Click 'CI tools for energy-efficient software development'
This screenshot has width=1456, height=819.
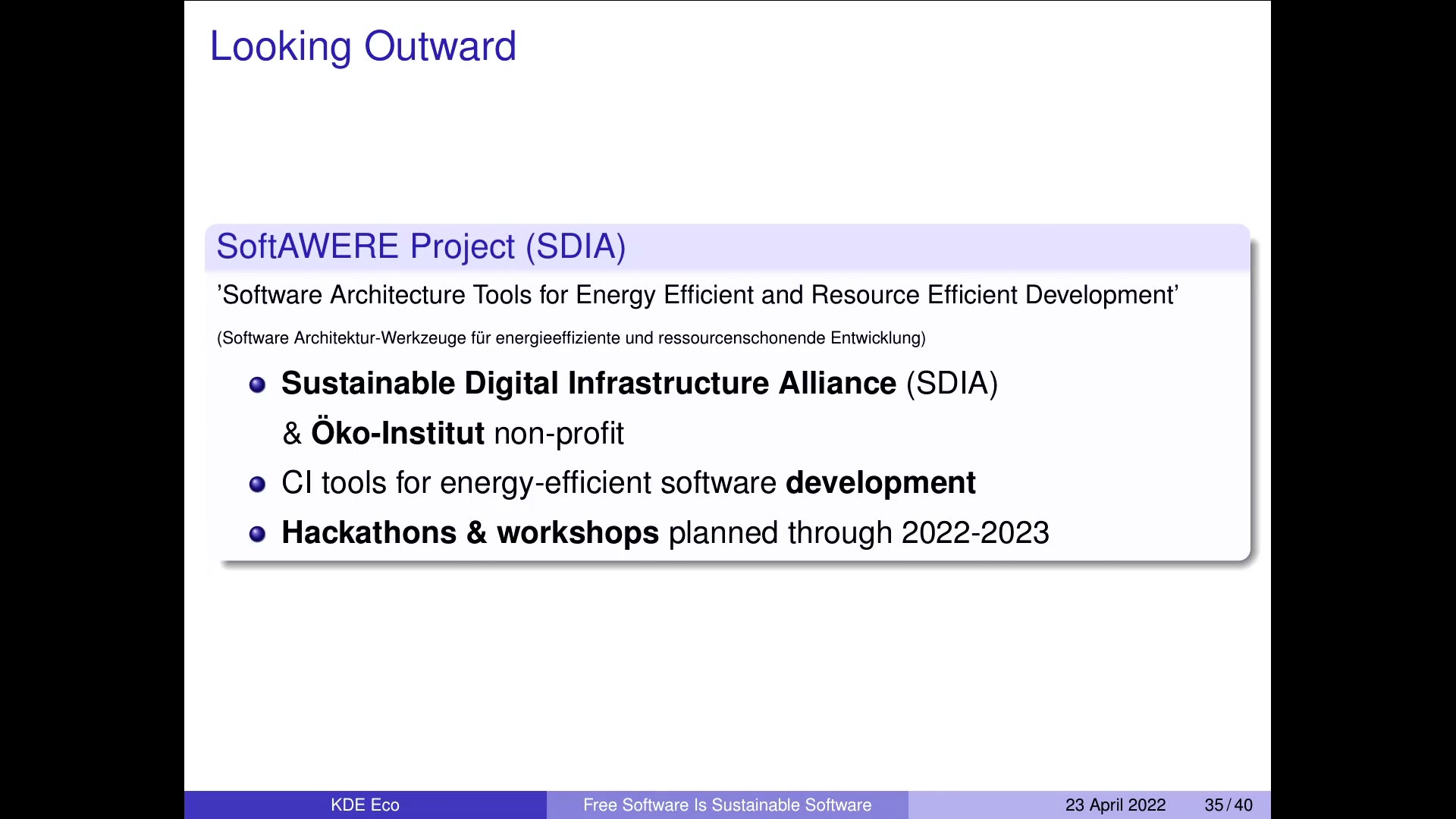628,483
